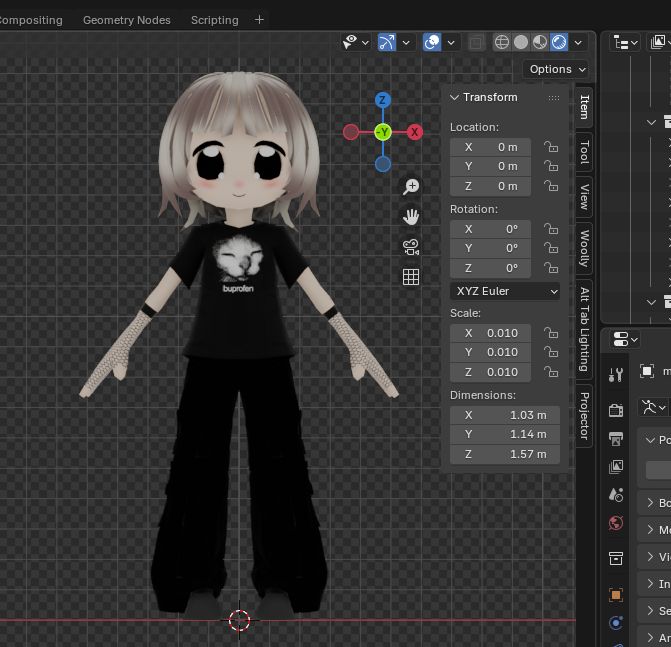Image resolution: width=671 pixels, height=647 pixels.
Task: Lock Rotation Z with padlock
Action: [551, 268]
